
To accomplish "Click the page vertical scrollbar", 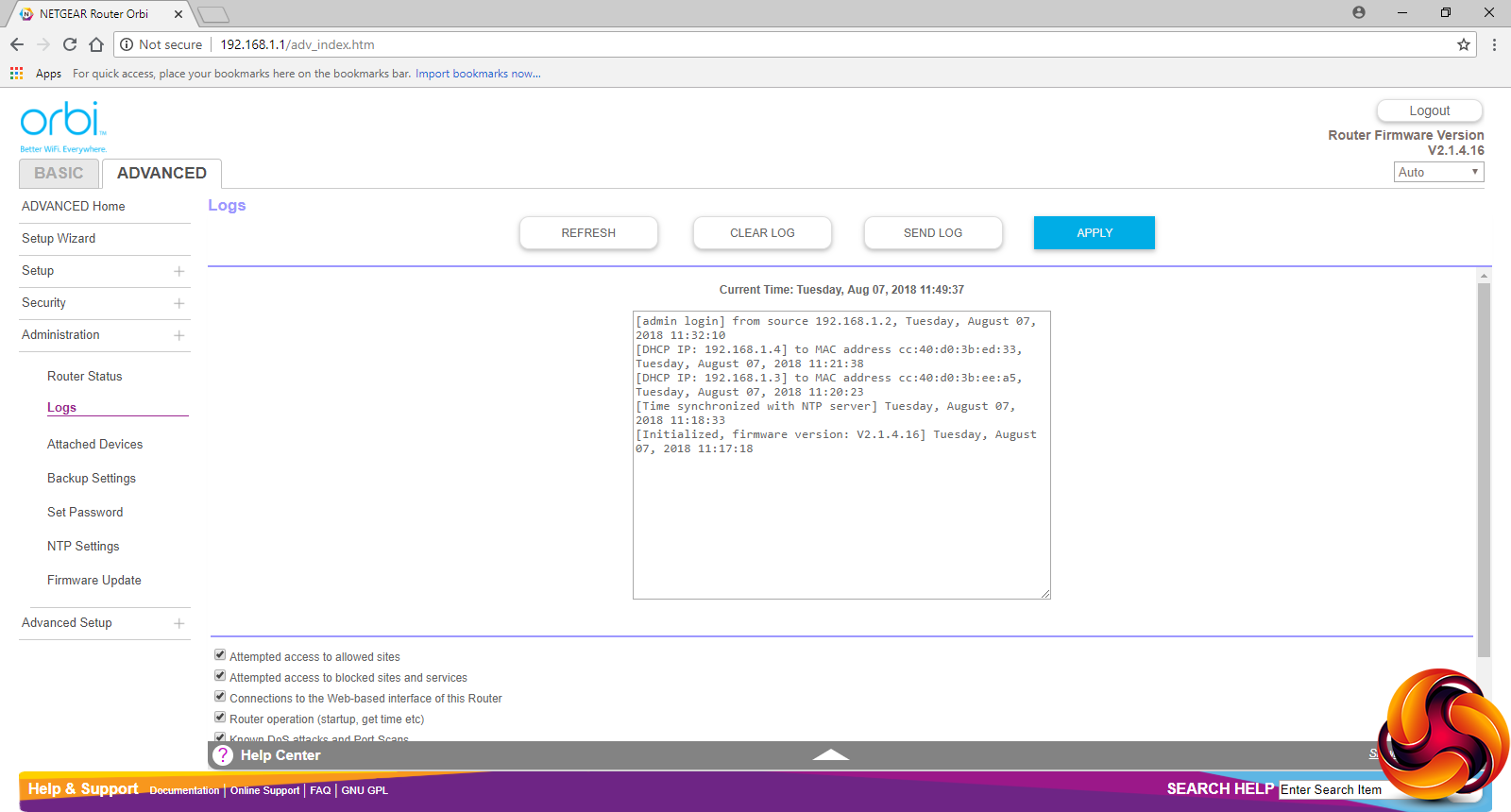I will 1484,472.
